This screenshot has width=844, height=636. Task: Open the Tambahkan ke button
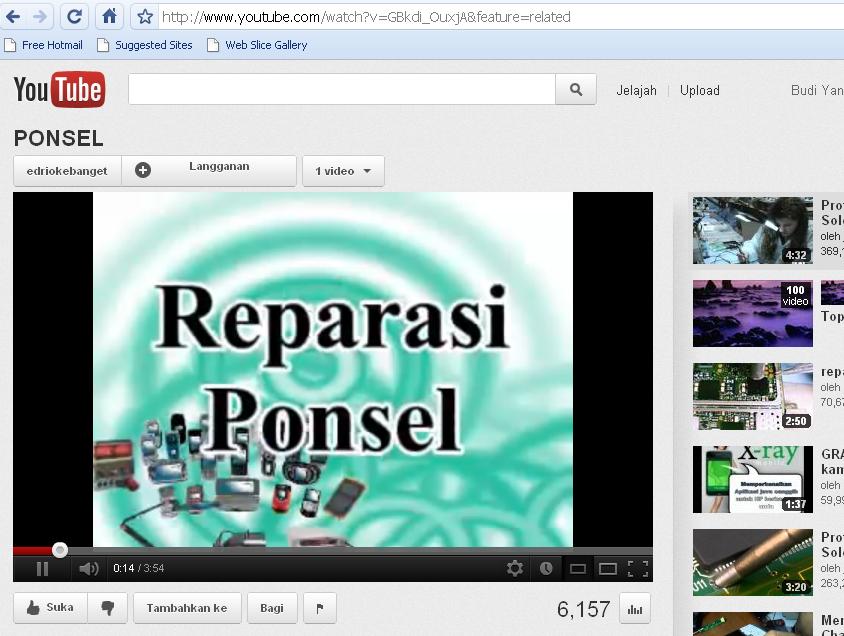187,608
